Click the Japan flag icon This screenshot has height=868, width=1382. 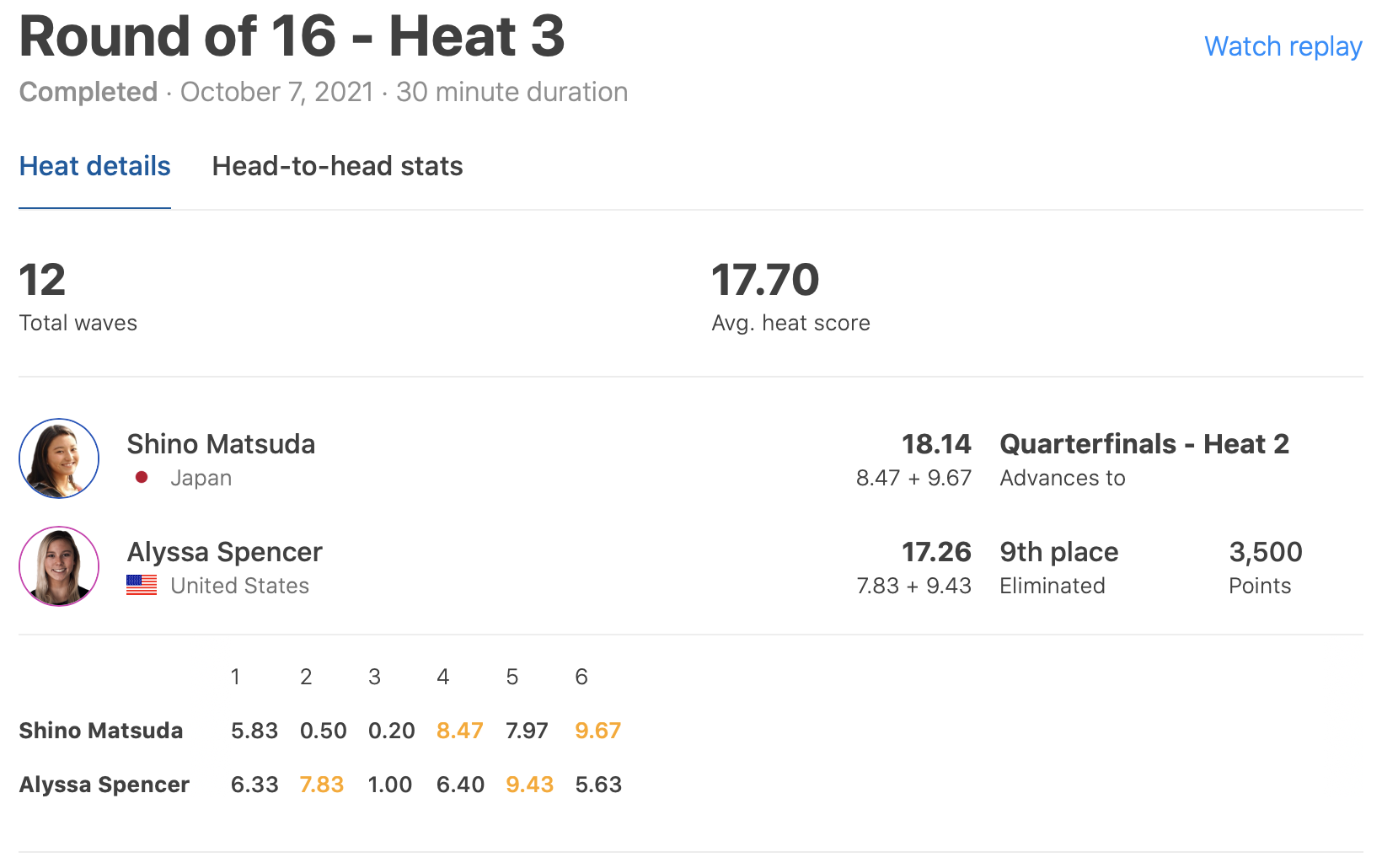[142, 478]
